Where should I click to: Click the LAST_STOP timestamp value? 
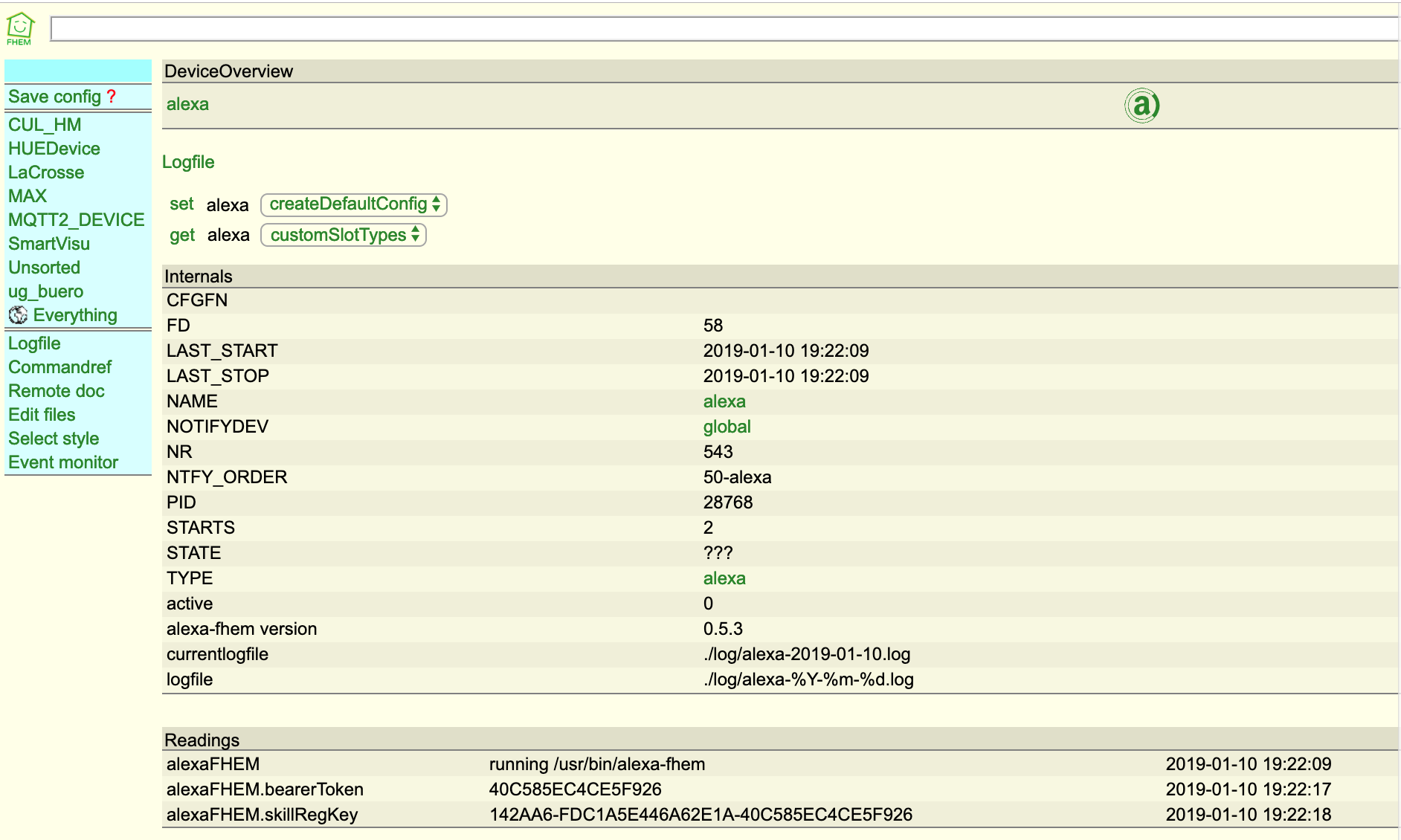pyautogui.click(x=786, y=376)
